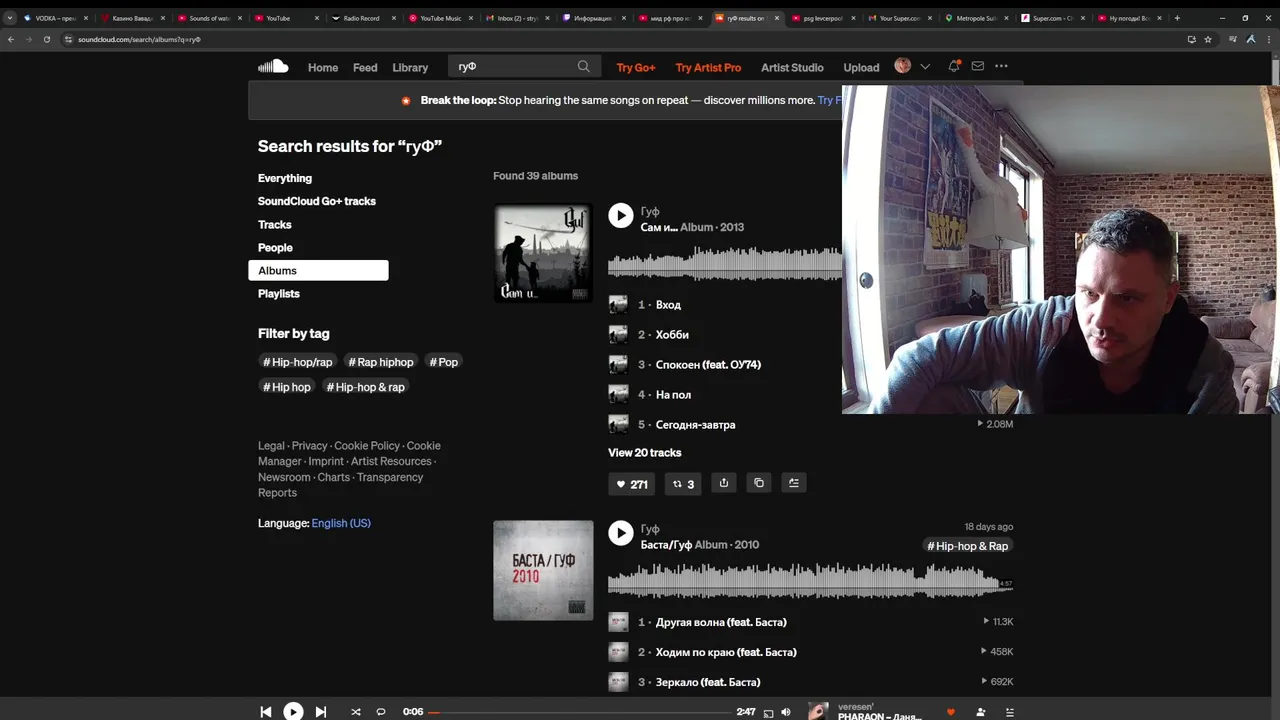This screenshot has width=1280, height=720.
Task: Like the Сам и... album (271)
Action: pos(631,484)
